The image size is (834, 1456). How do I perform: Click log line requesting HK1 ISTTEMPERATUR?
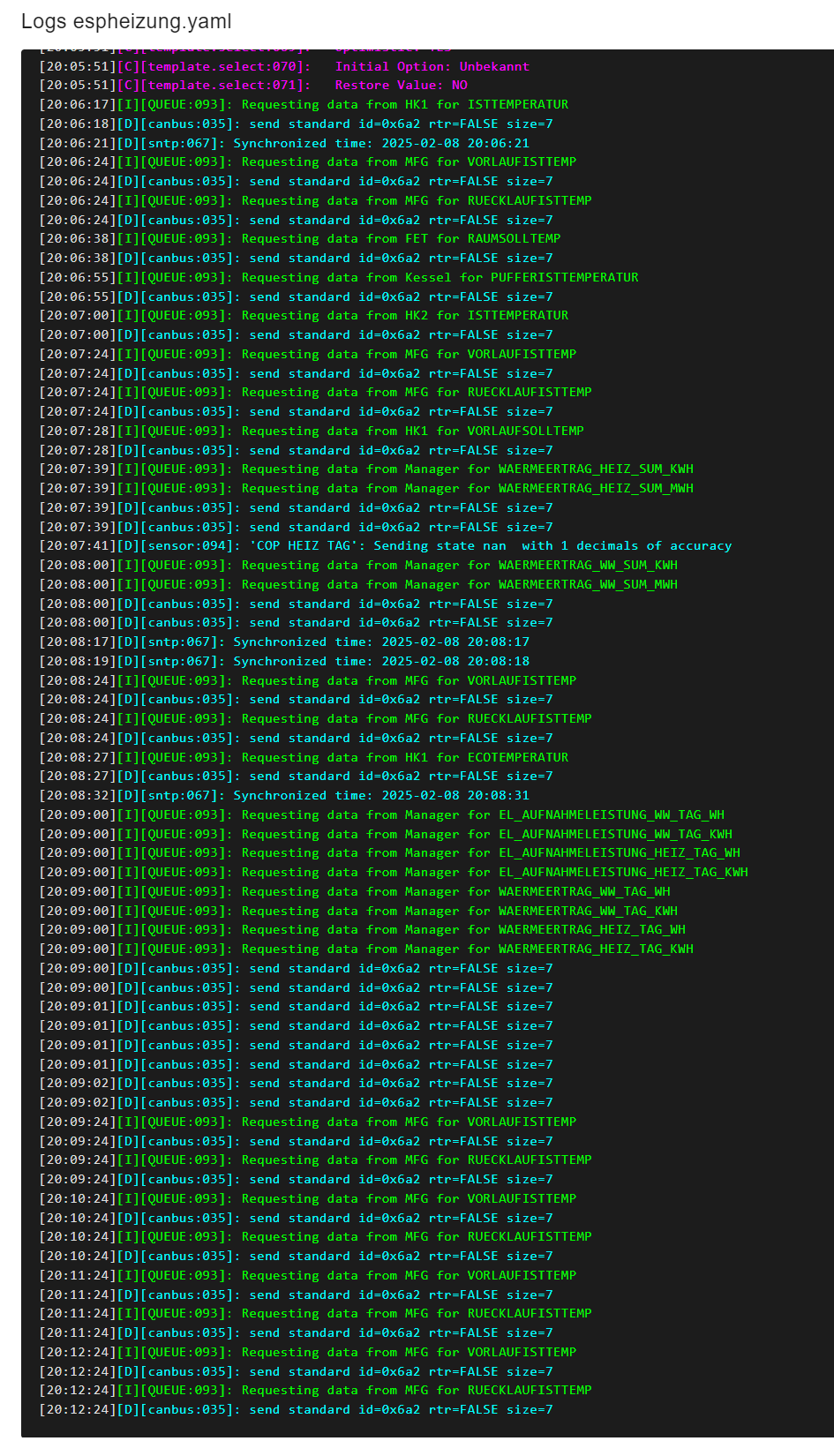[304, 105]
